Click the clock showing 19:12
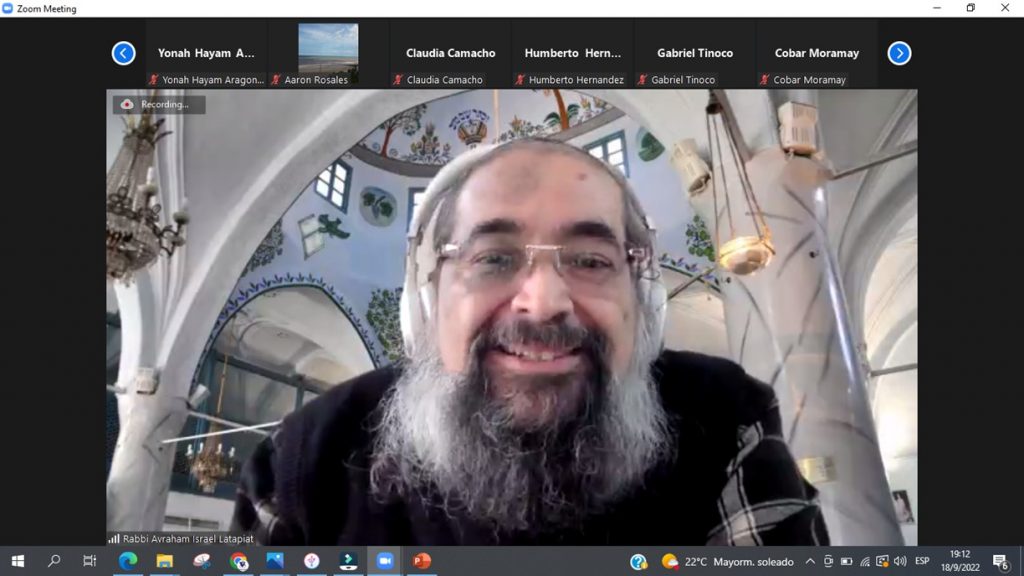The height and width of the screenshot is (576, 1024). [x=959, y=561]
